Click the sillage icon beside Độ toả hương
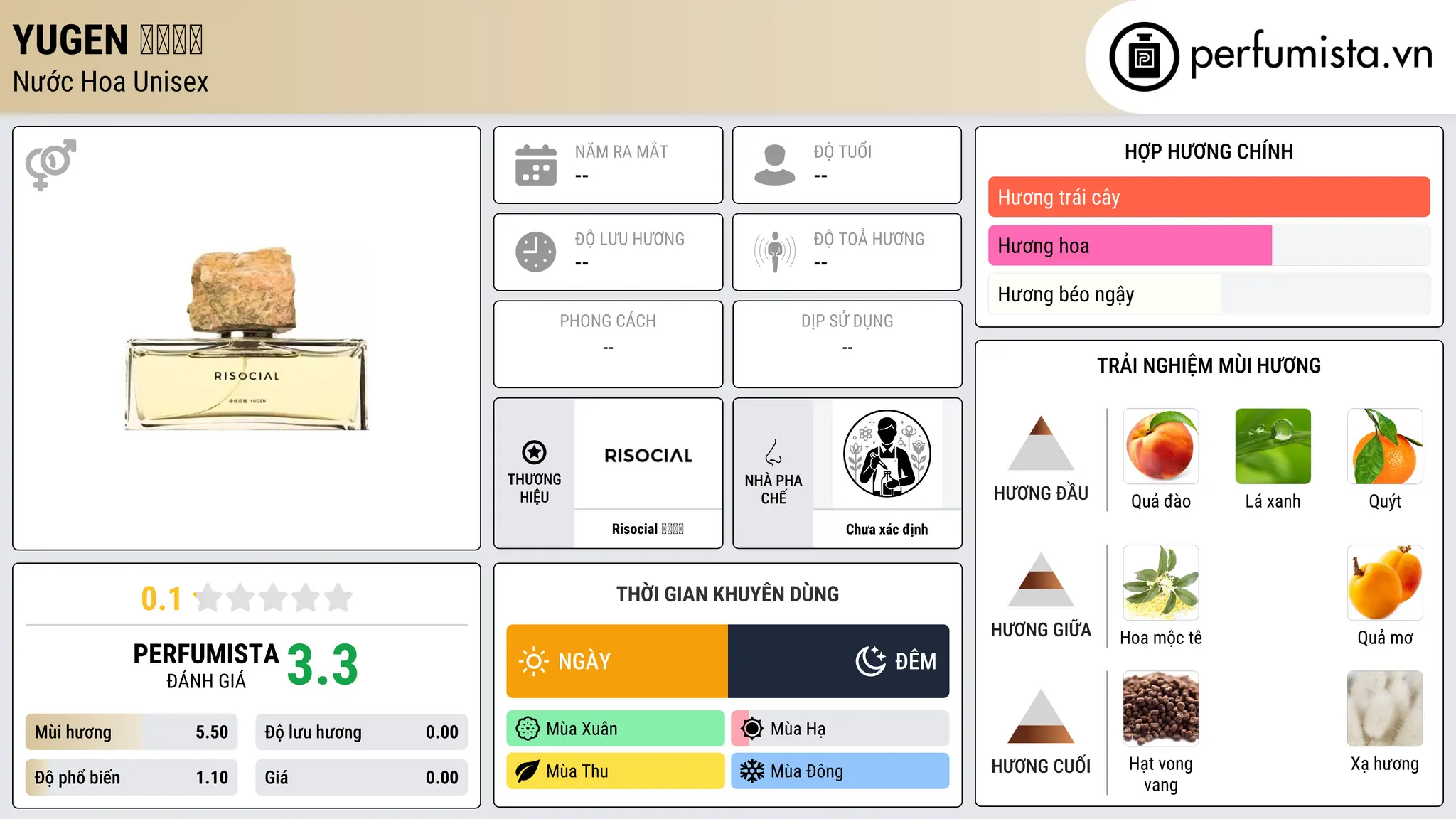Screen dimensions: 1456x819 click(775, 252)
